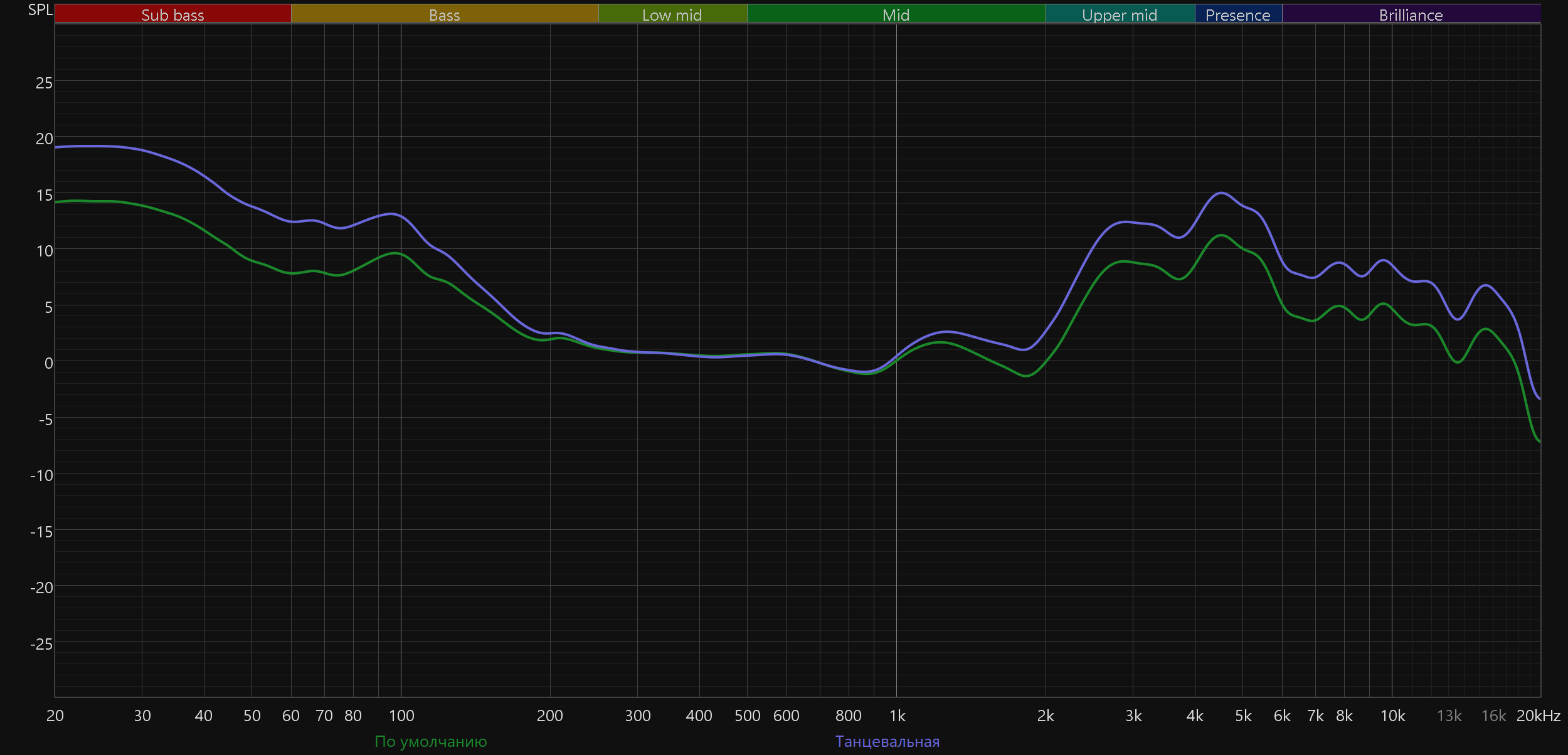Click the 0 dB level label
The width and height of the screenshot is (1568, 755).
point(48,363)
